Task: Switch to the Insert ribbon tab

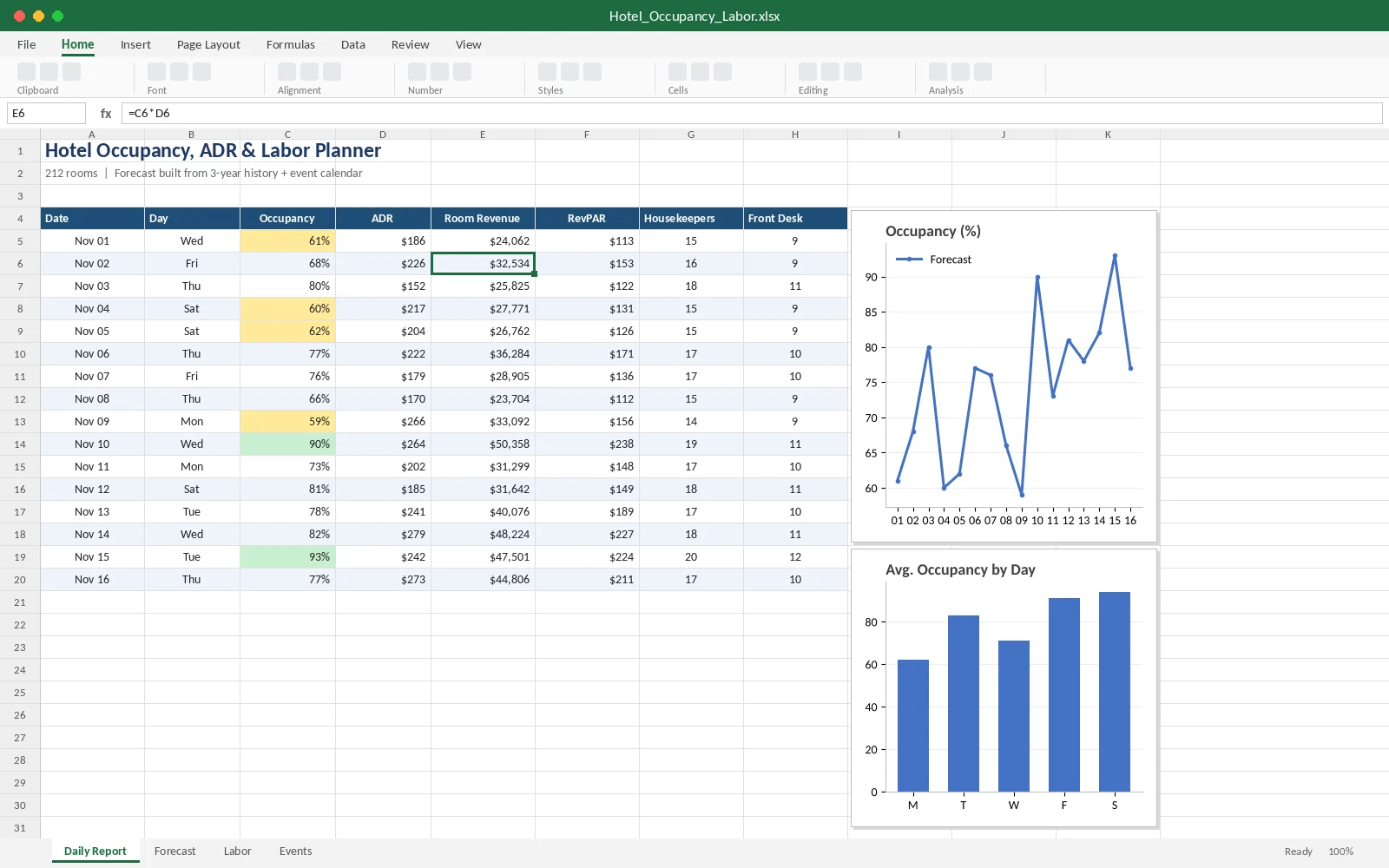Action: tap(135, 44)
